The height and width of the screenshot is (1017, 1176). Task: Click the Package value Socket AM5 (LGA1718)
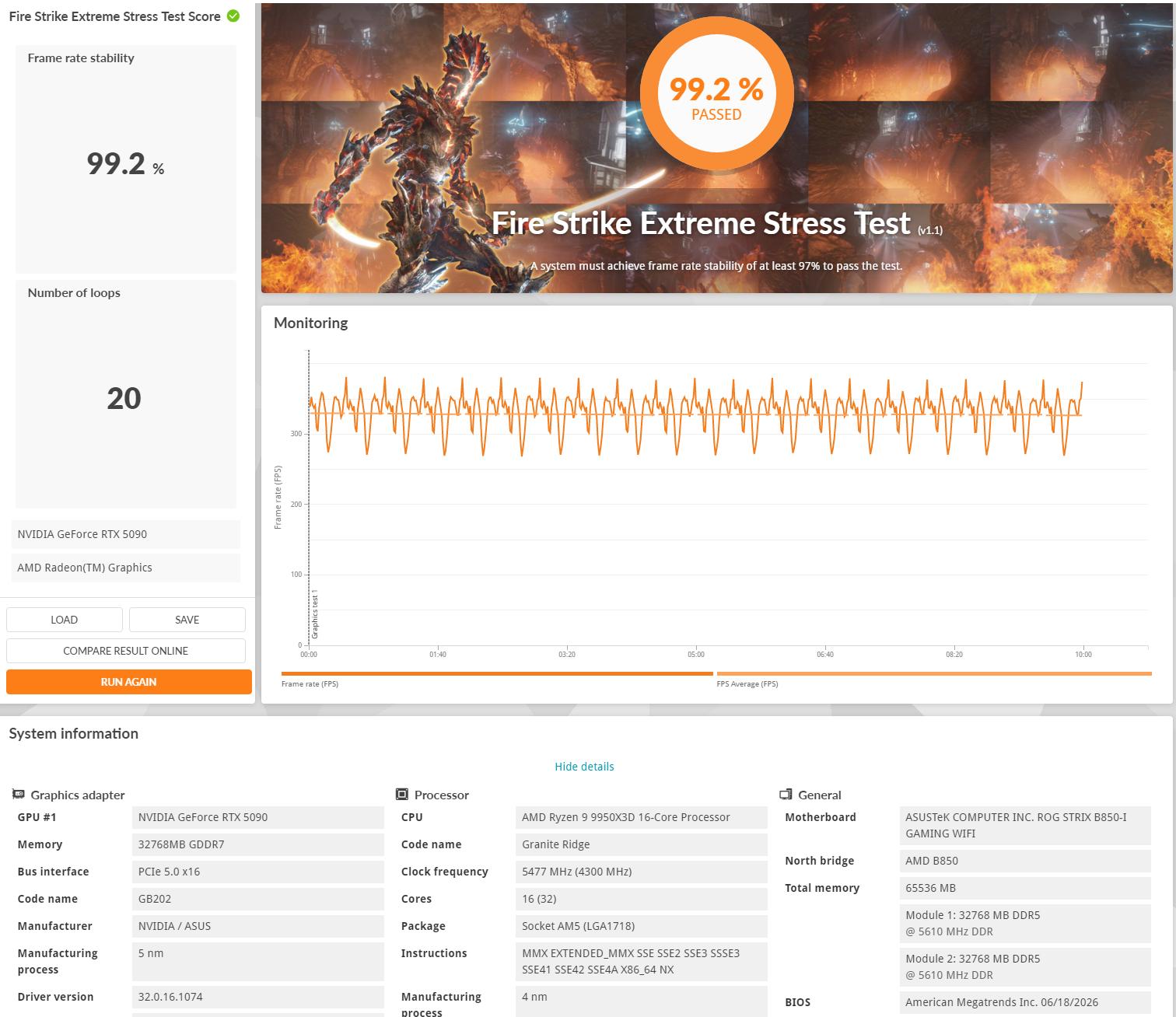point(642,926)
